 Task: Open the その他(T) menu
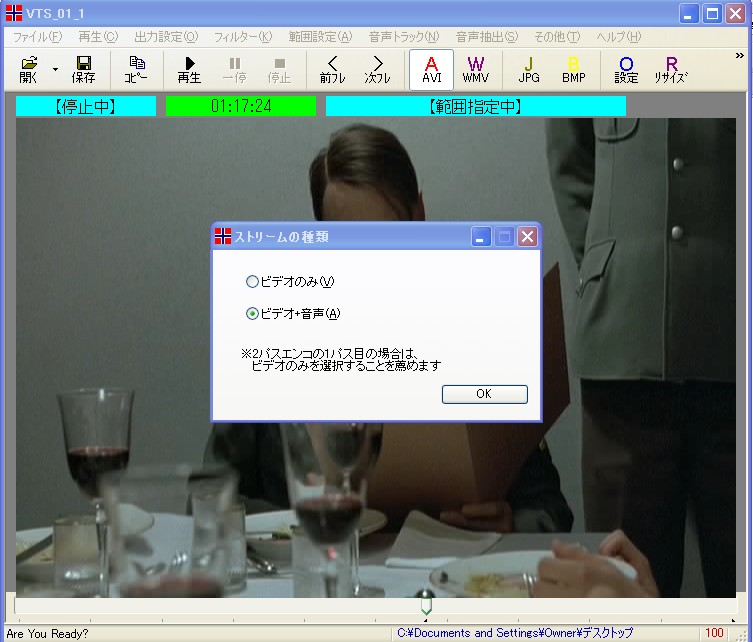coord(557,37)
